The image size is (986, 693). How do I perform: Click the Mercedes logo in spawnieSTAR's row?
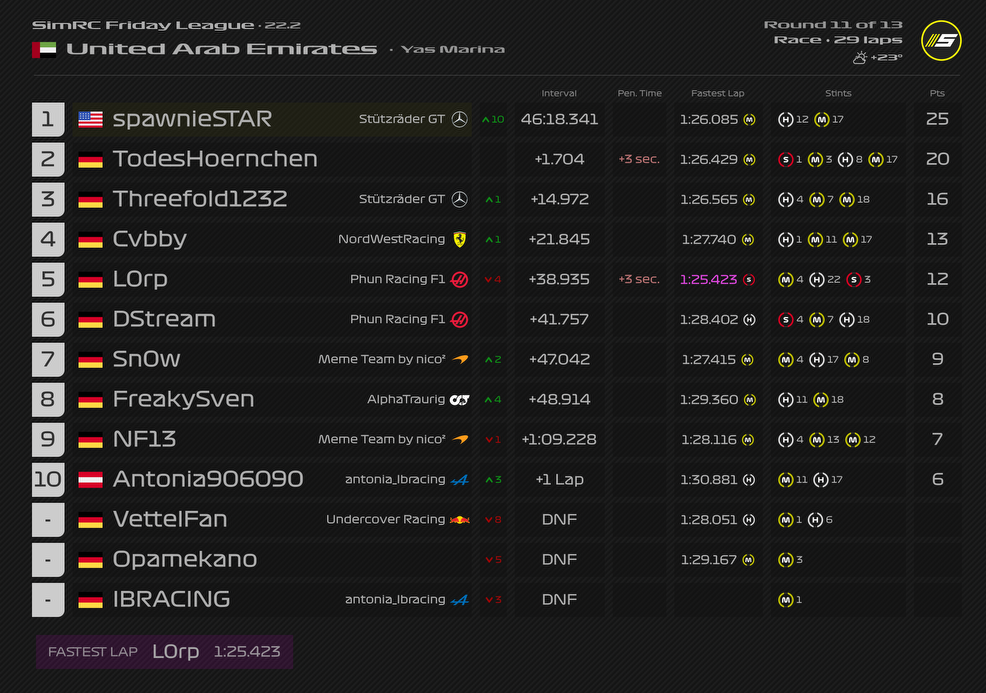click(459, 119)
